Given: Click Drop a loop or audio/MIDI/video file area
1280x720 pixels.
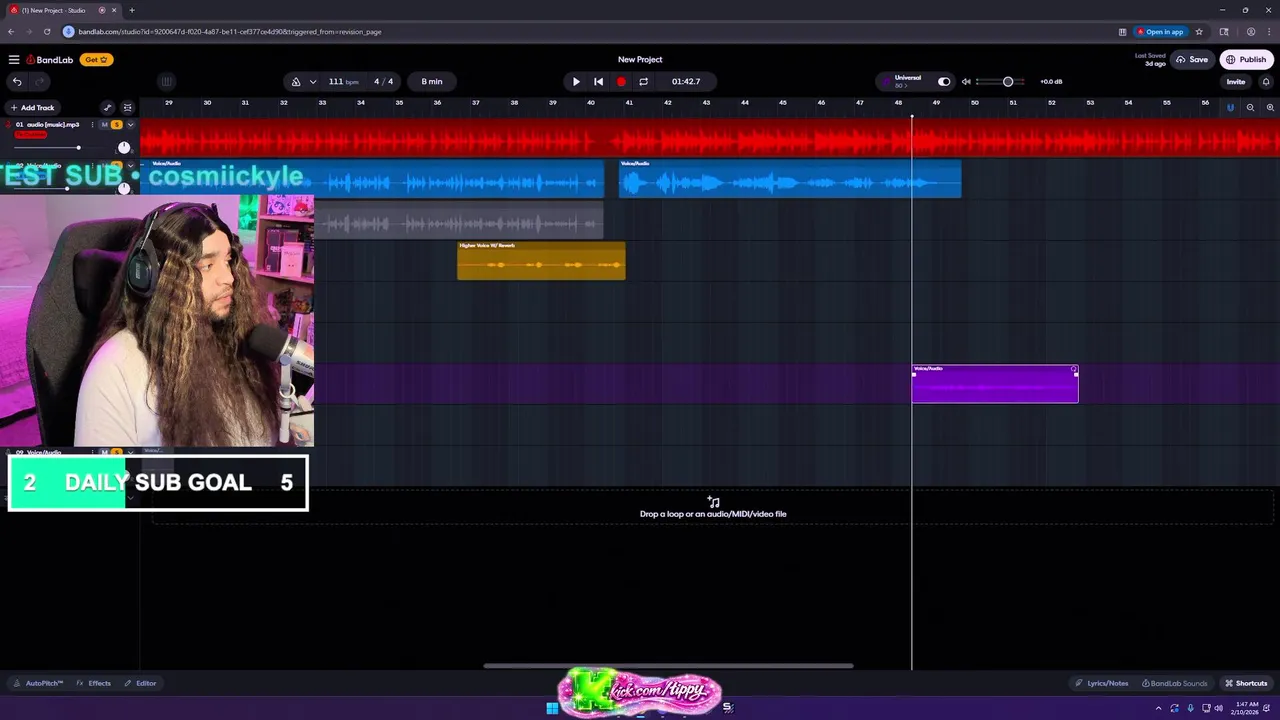Looking at the screenshot, I should tap(713, 508).
